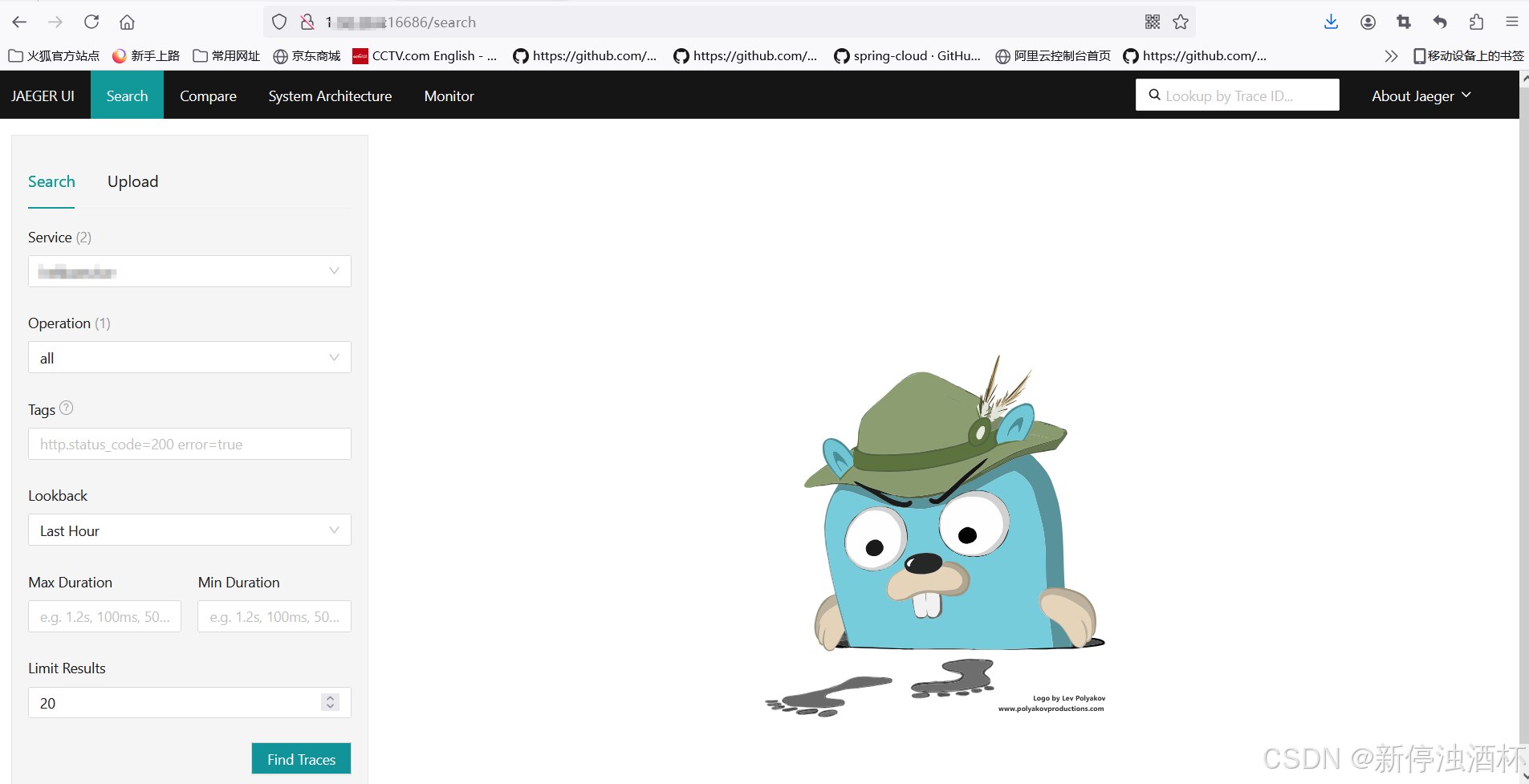Screen dimensions: 1529x784
Task: Click the extensions puzzle-piece icon
Action: [1476, 22]
